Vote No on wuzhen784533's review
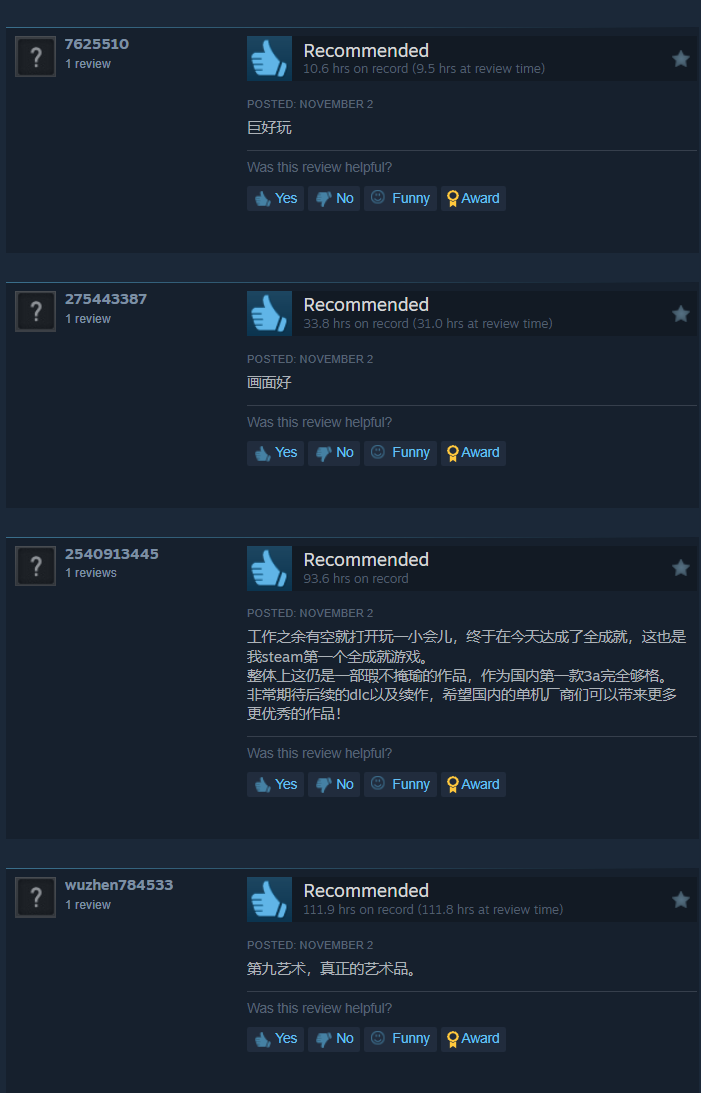Image resolution: width=701 pixels, height=1093 pixels. pos(334,1039)
